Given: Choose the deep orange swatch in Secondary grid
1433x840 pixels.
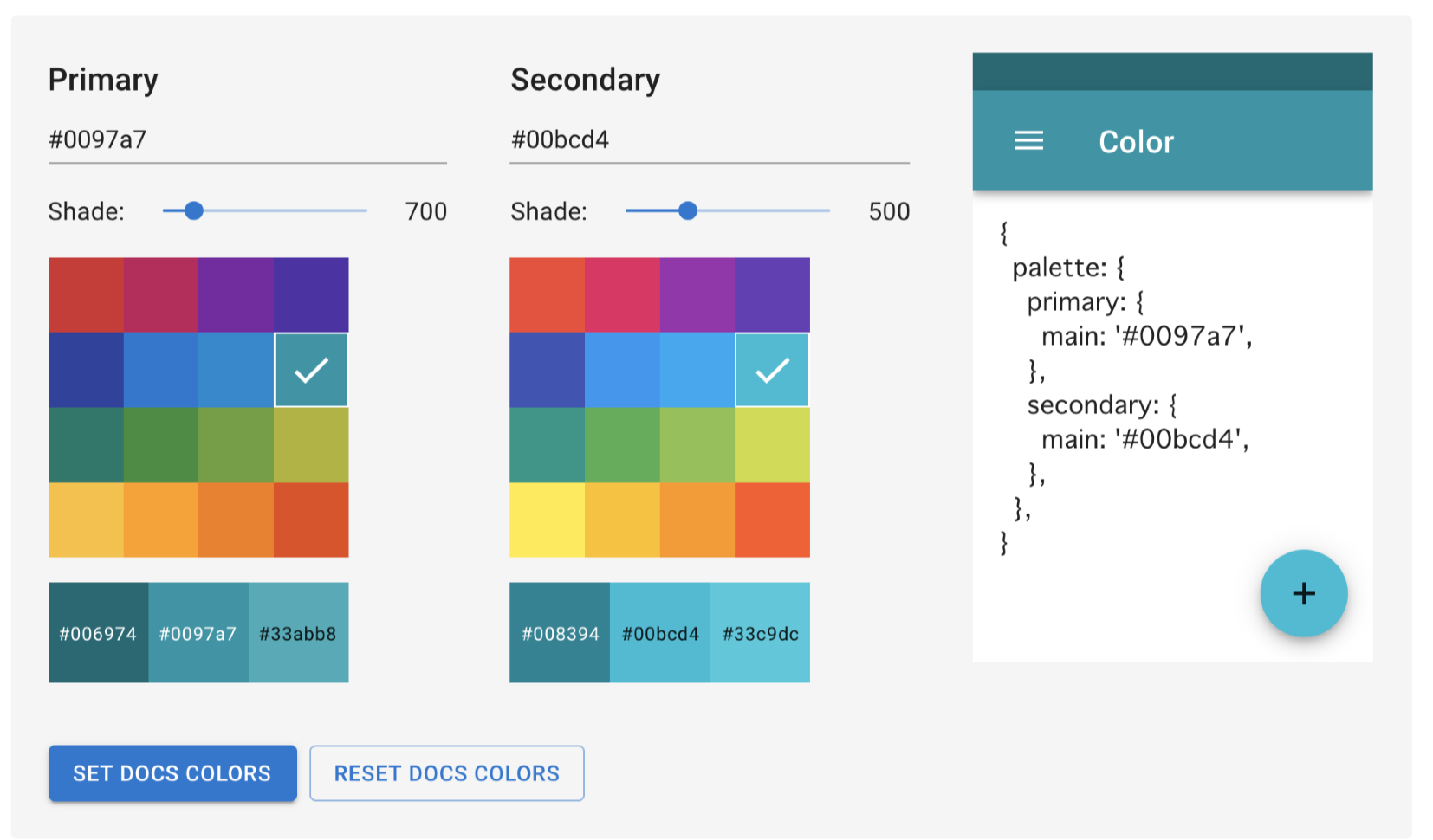Looking at the screenshot, I should click(x=772, y=520).
